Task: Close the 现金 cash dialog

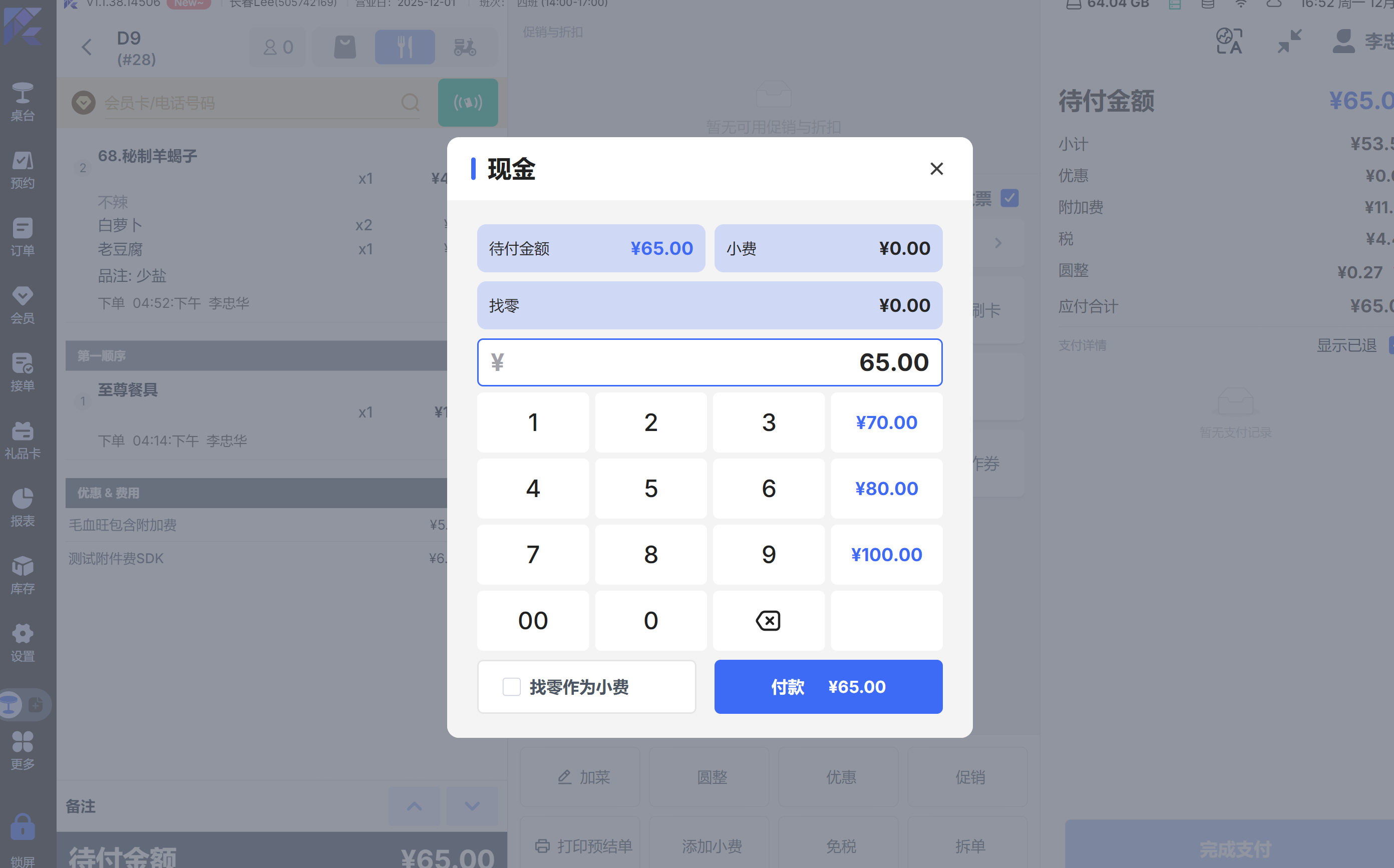Action: point(936,169)
